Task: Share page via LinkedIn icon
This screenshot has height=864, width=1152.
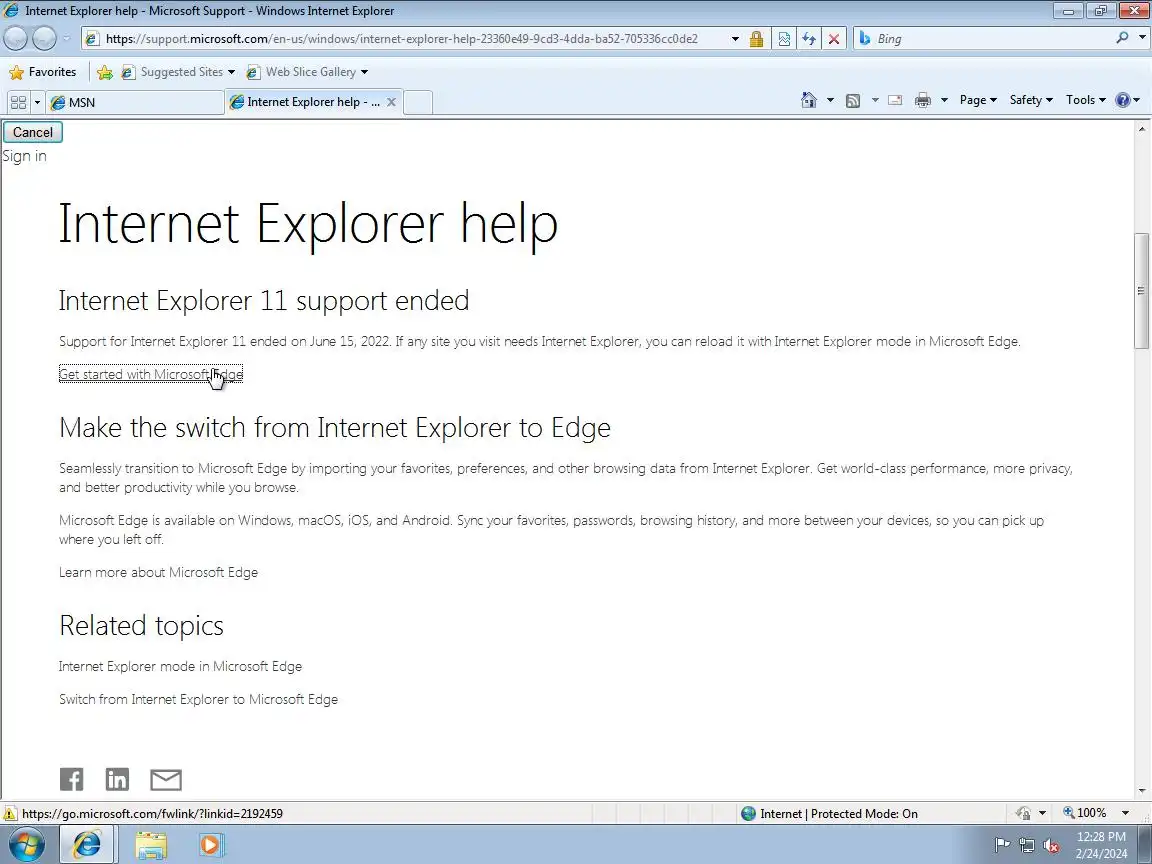Action: point(117,780)
